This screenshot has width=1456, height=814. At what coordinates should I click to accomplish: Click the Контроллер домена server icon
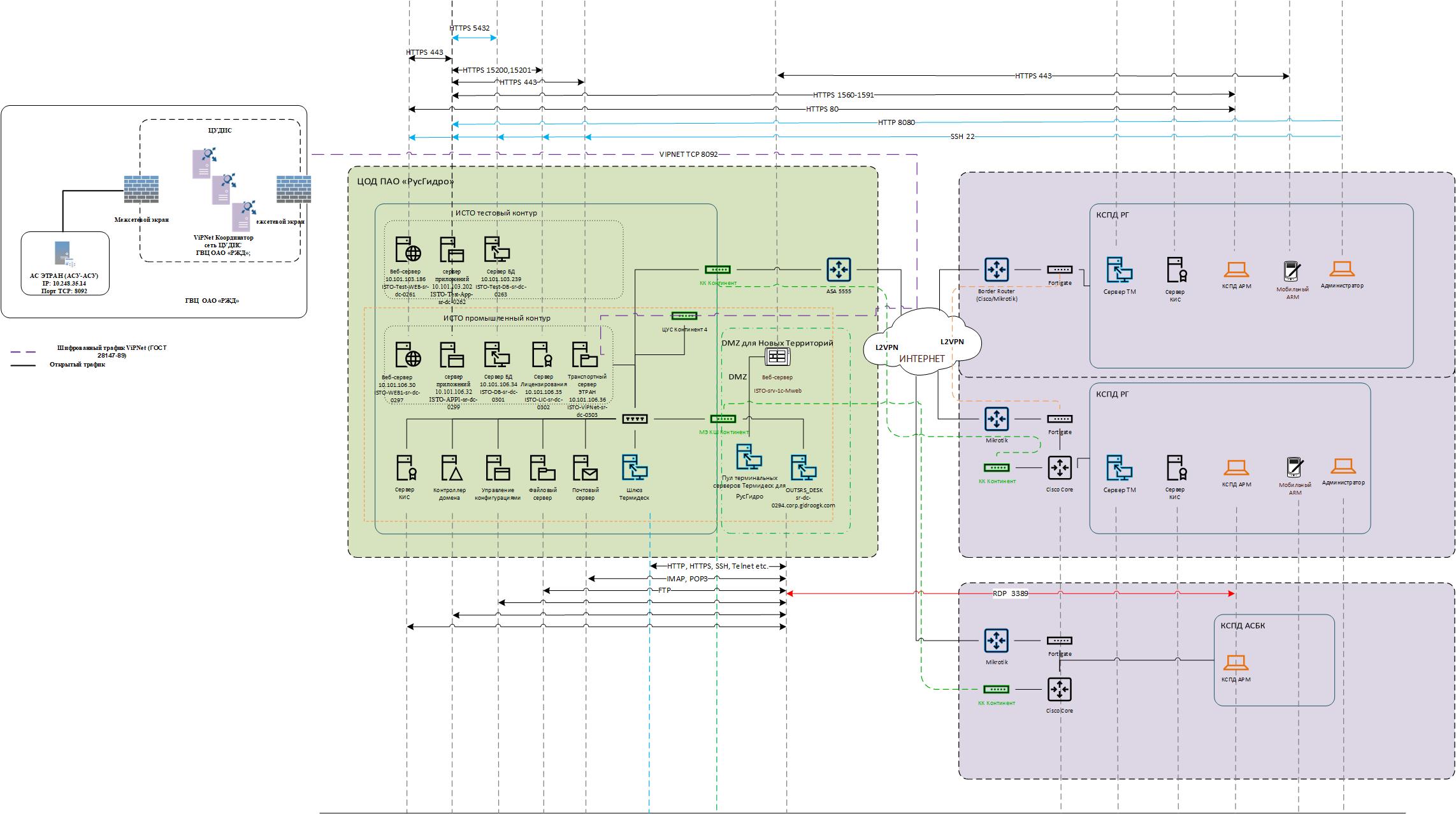452,468
